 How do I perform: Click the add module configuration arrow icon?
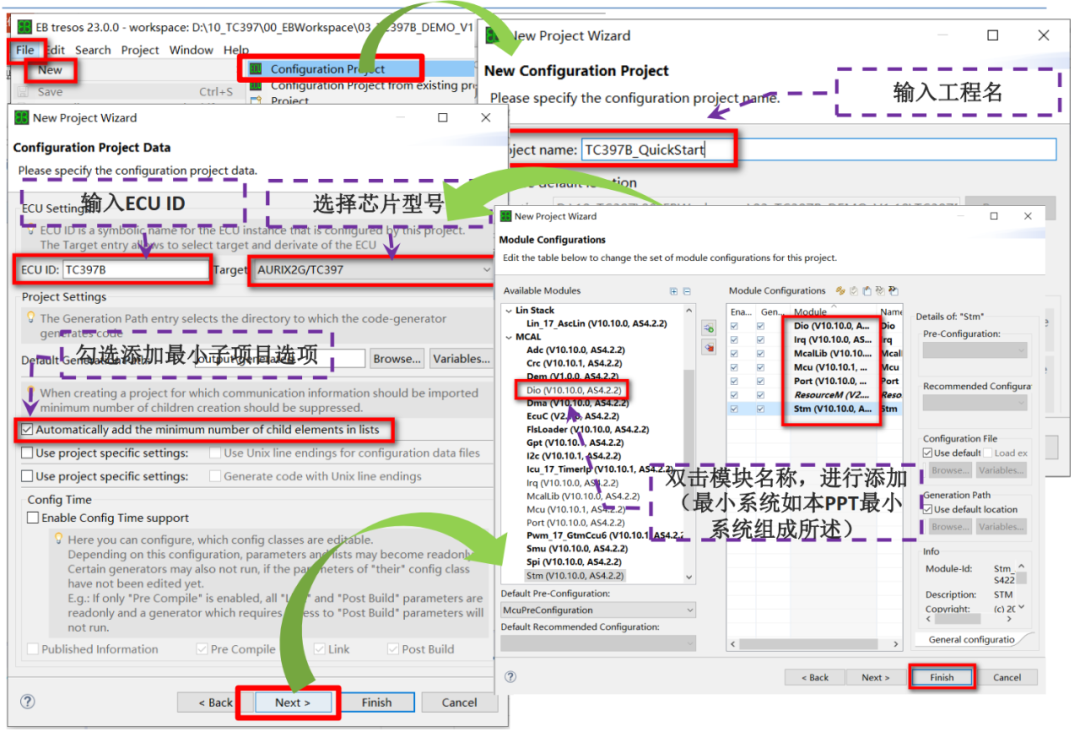[709, 328]
